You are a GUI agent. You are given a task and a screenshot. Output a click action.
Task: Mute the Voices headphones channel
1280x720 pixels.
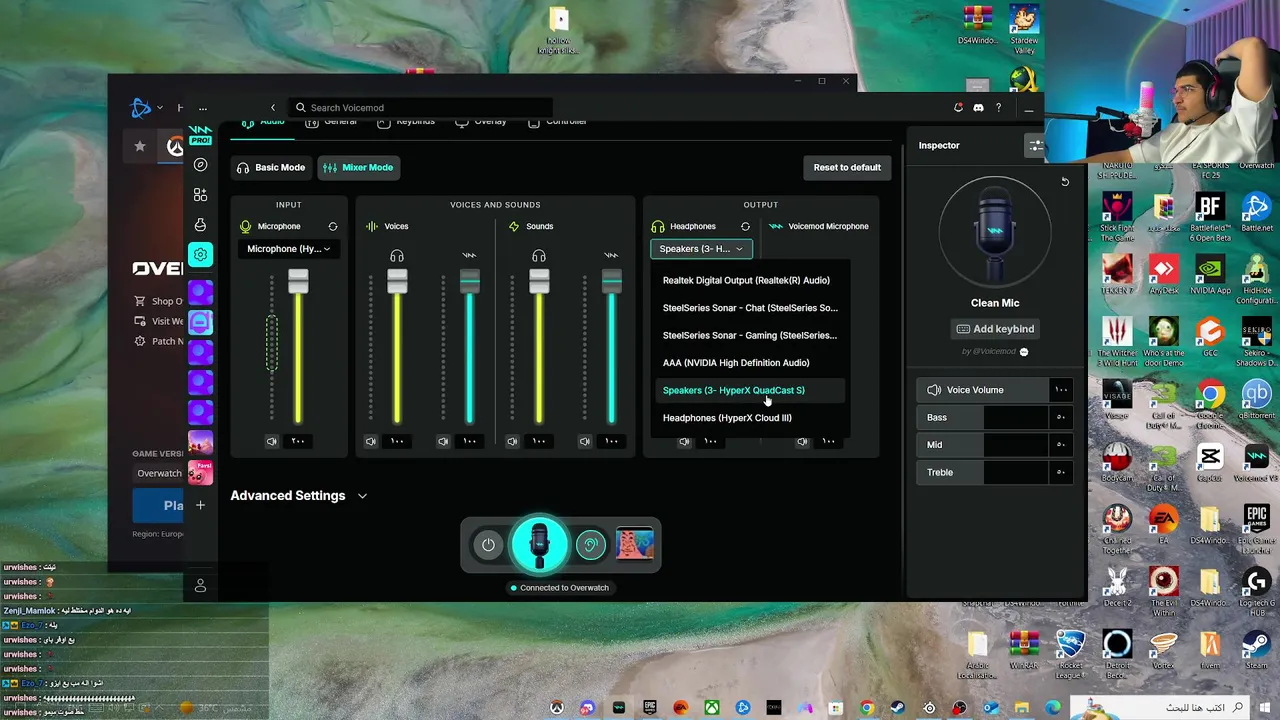pyautogui.click(x=371, y=441)
